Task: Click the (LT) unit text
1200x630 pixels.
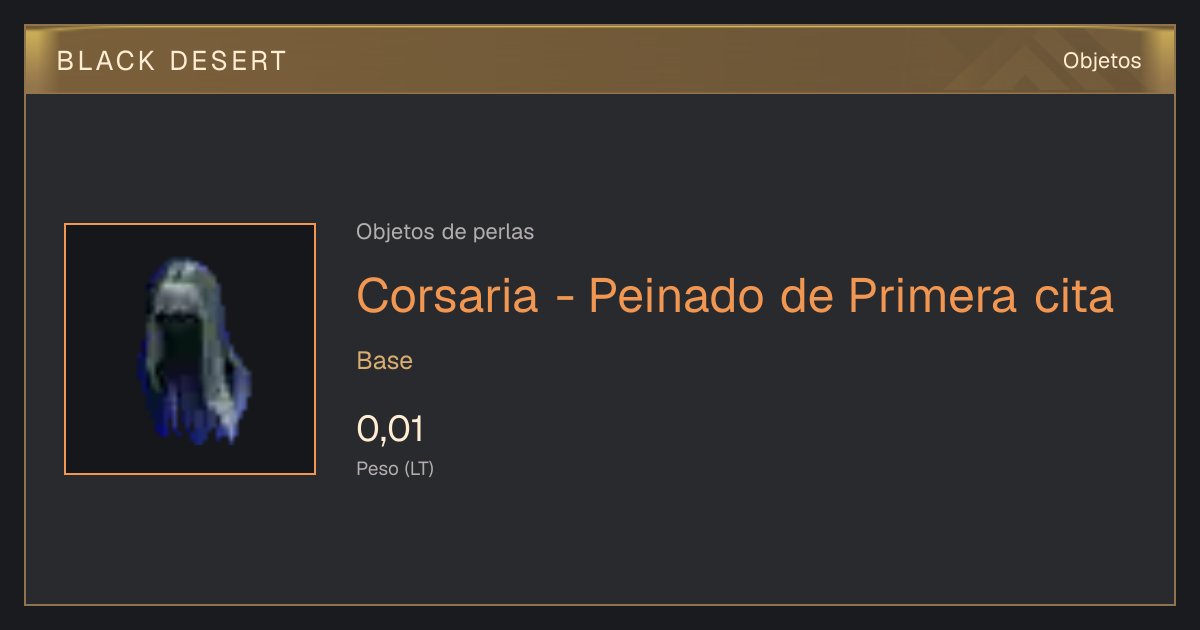Action: pos(419,468)
